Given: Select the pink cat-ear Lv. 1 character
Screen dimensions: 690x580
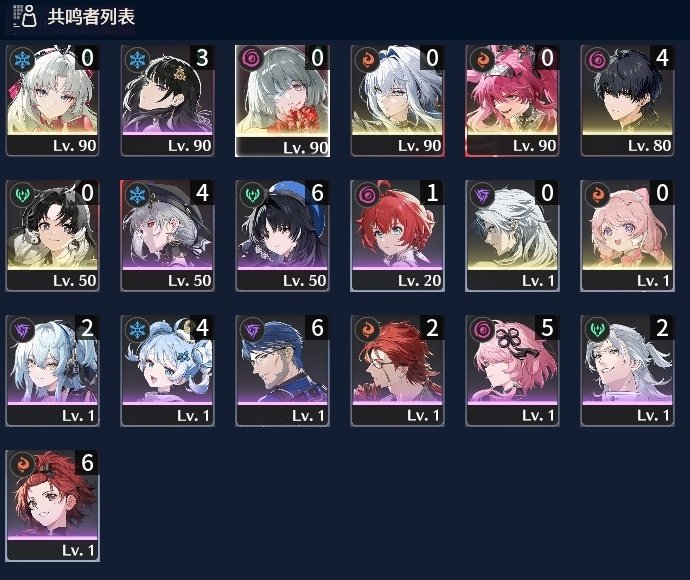Looking at the screenshot, I should click(x=627, y=235).
